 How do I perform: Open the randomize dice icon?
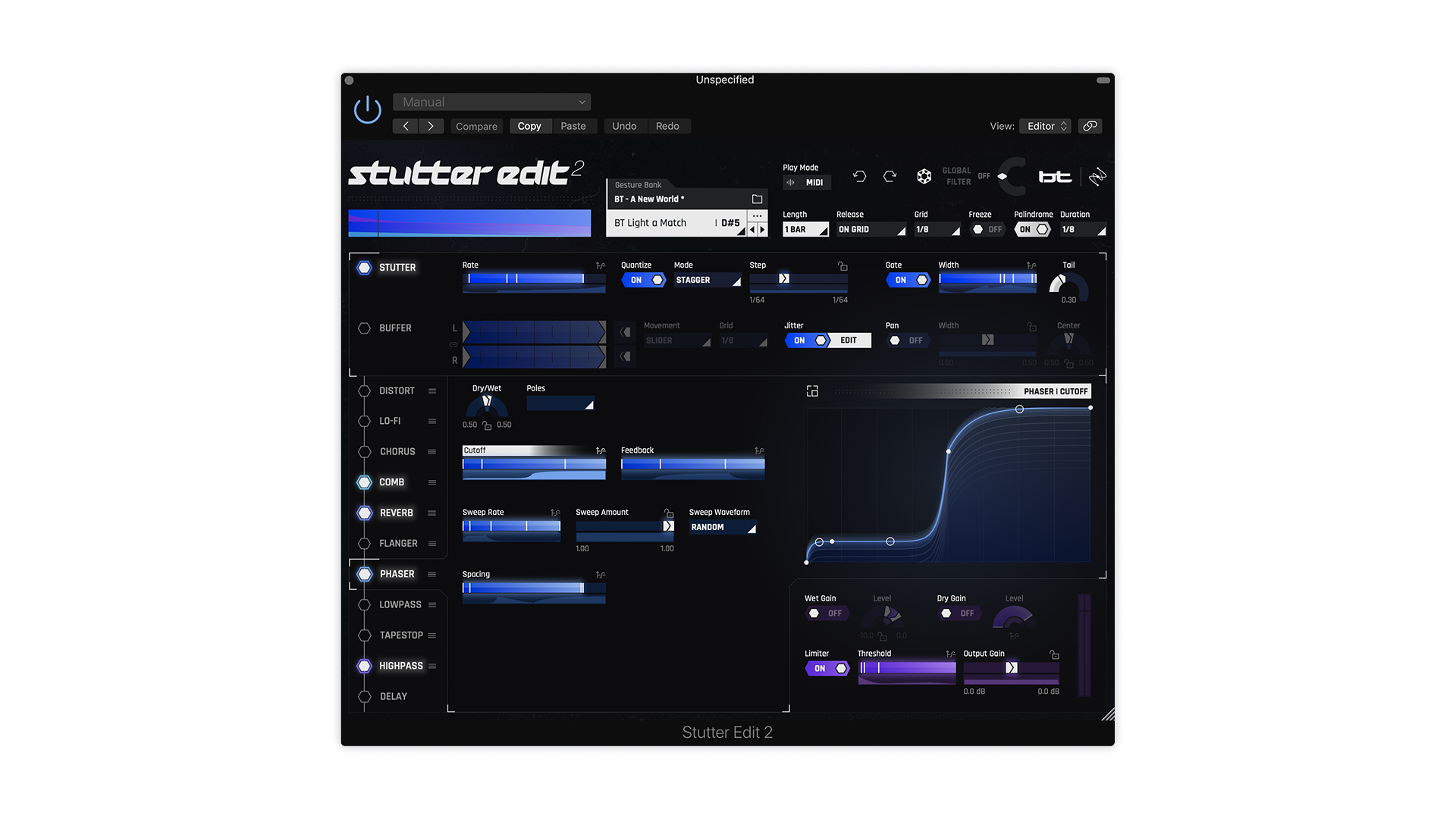tap(924, 176)
